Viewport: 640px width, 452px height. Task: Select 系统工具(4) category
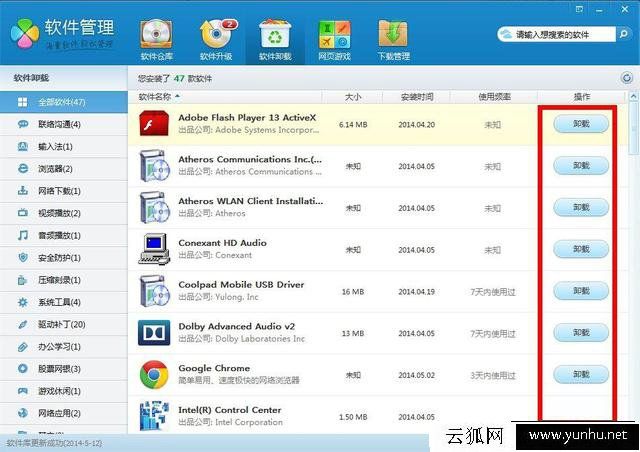coord(64,302)
